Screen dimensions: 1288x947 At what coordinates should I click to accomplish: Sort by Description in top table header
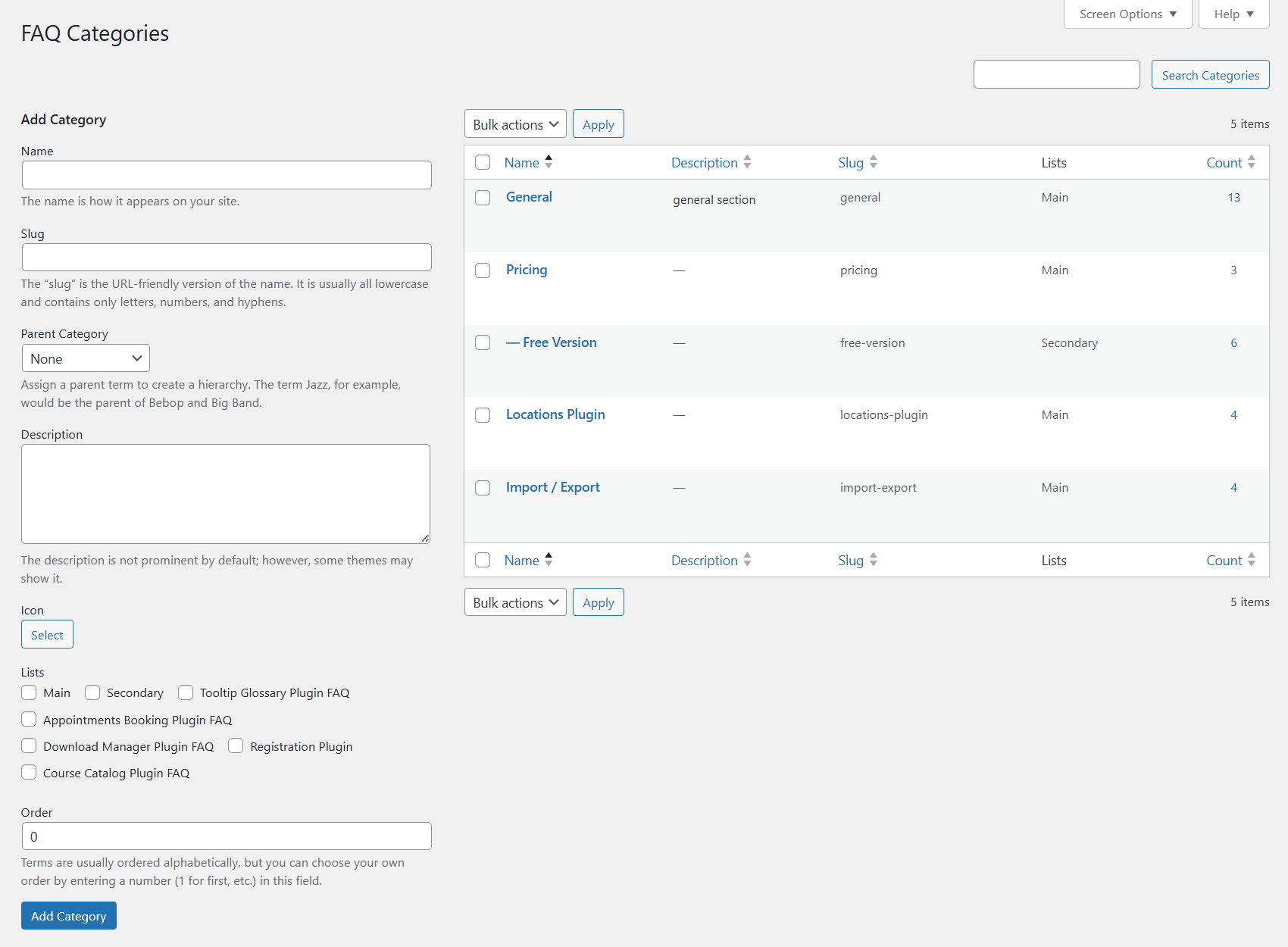(704, 163)
